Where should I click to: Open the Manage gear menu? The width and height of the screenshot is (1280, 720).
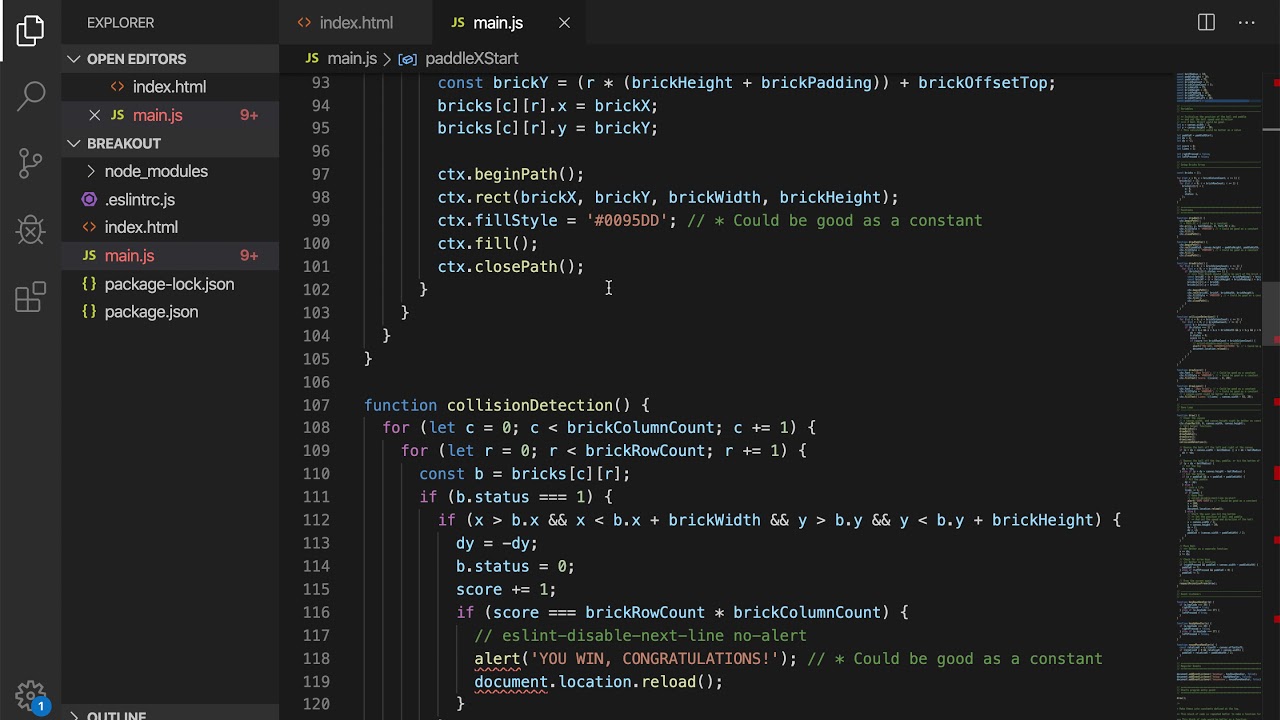click(x=31, y=696)
